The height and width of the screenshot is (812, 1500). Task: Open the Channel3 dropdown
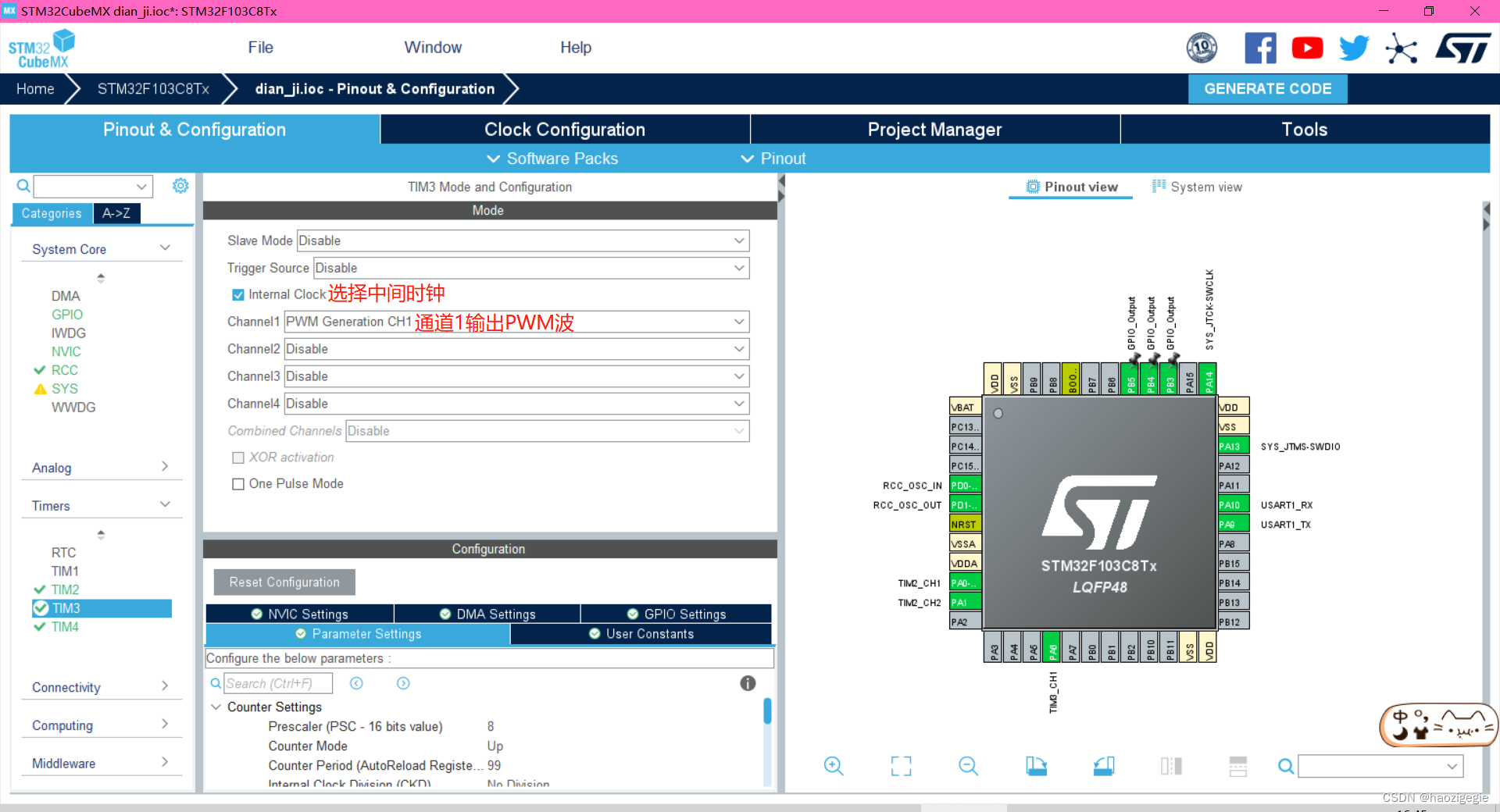516,376
